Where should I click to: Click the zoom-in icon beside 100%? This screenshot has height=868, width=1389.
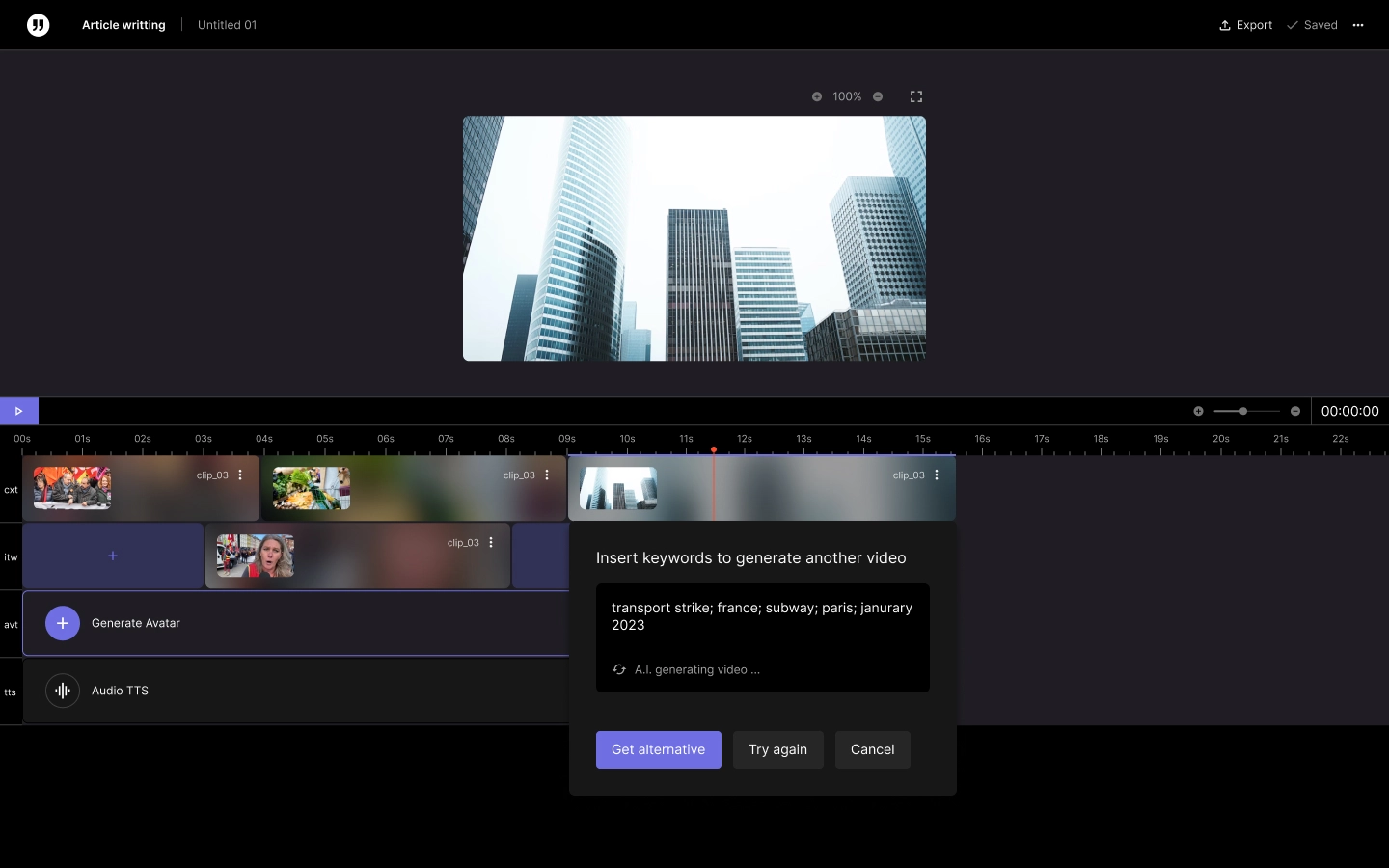click(x=817, y=96)
